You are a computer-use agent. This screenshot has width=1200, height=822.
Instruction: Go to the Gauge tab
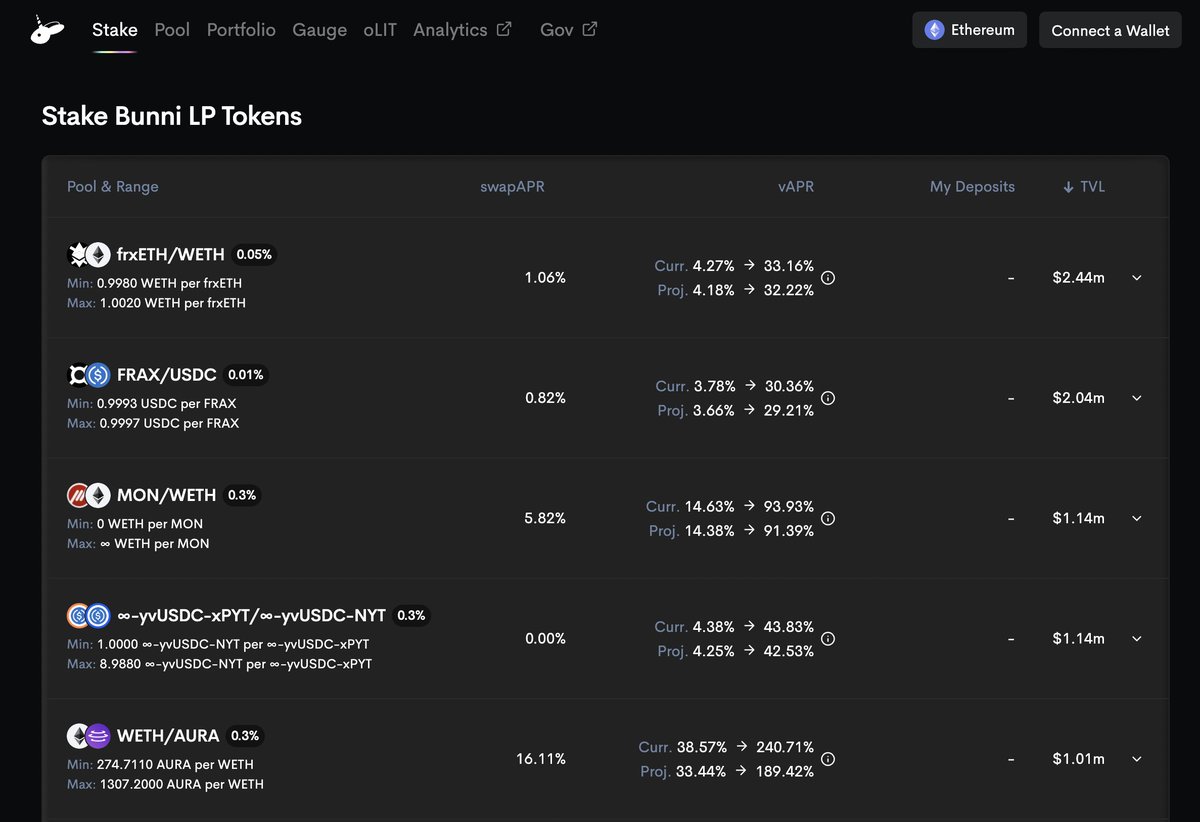pos(319,30)
